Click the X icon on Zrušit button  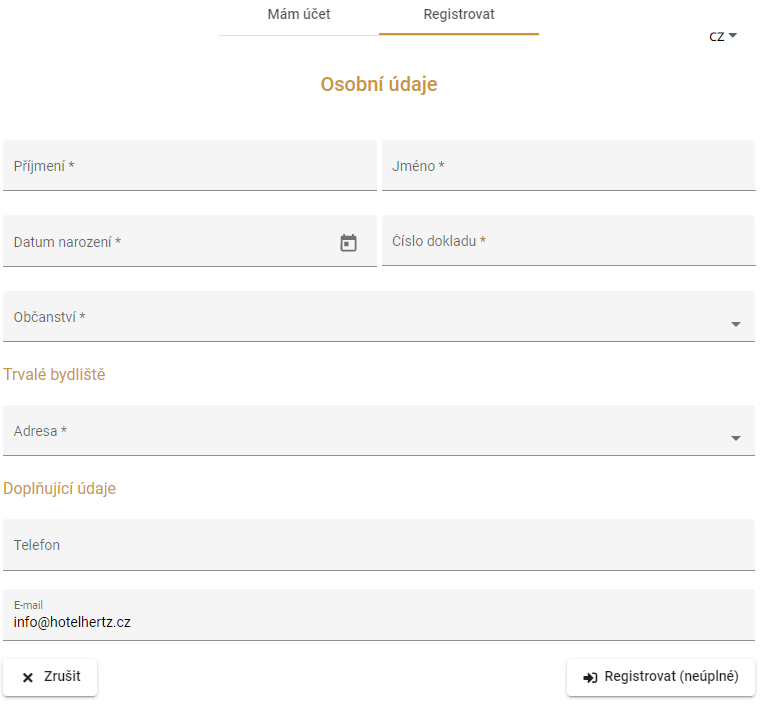tap(28, 677)
